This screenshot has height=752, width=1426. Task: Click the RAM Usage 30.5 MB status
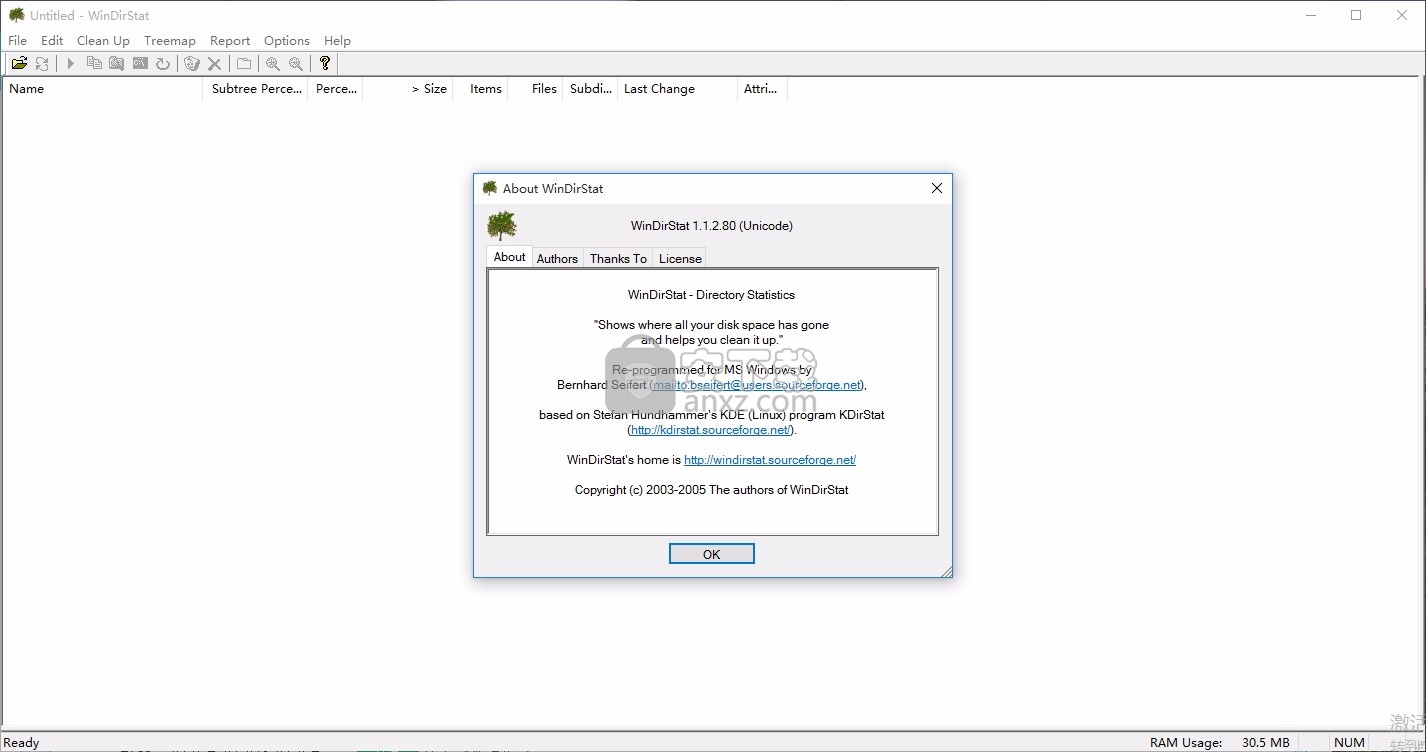[1220, 743]
